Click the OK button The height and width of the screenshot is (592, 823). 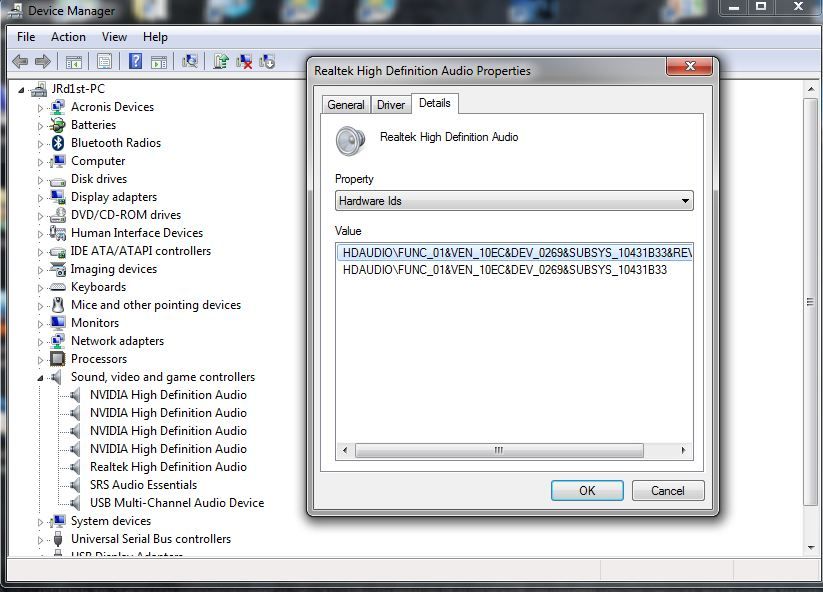pos(587,491)
